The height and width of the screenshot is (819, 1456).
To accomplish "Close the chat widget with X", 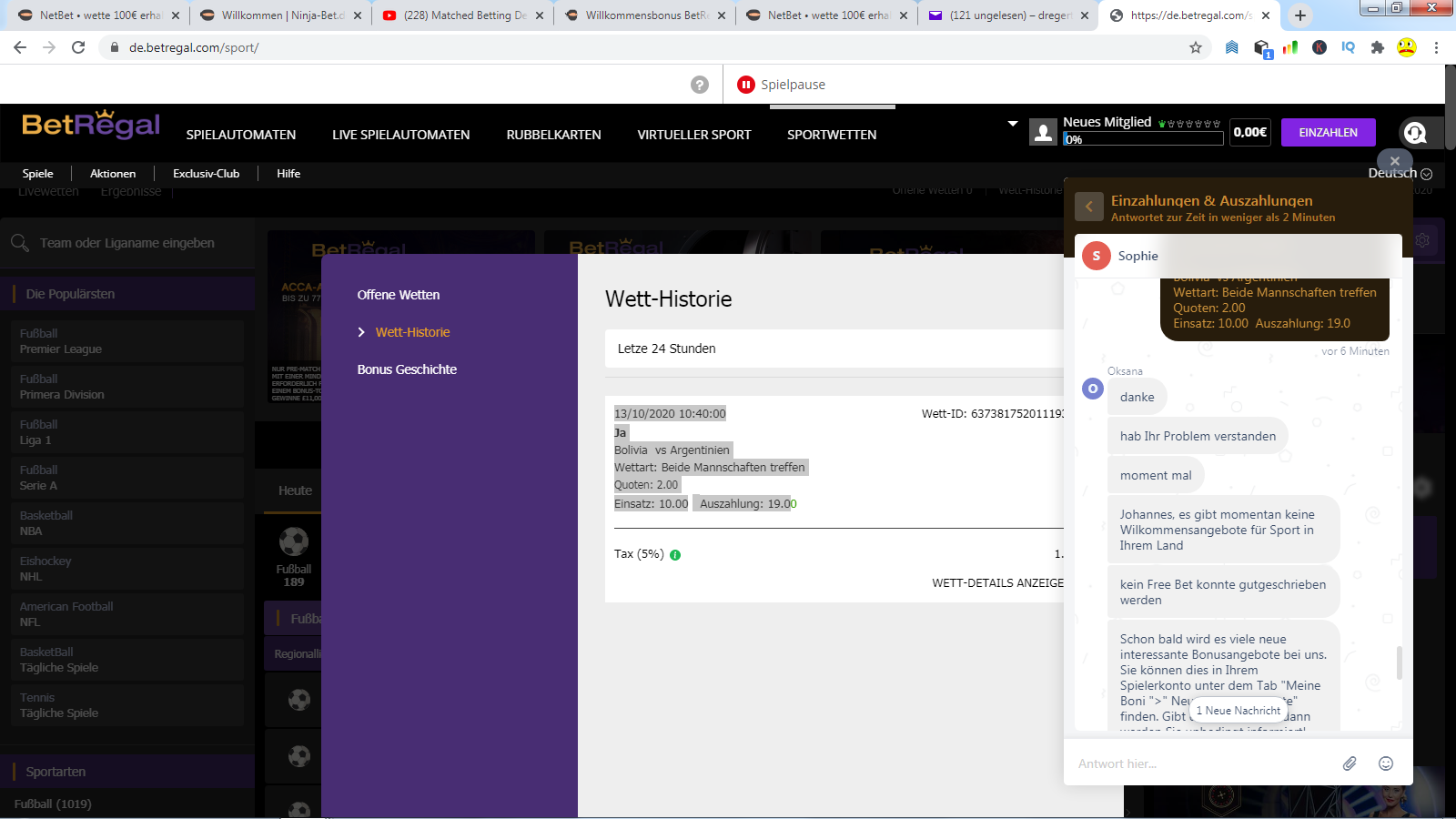I will pos(1395,161).
